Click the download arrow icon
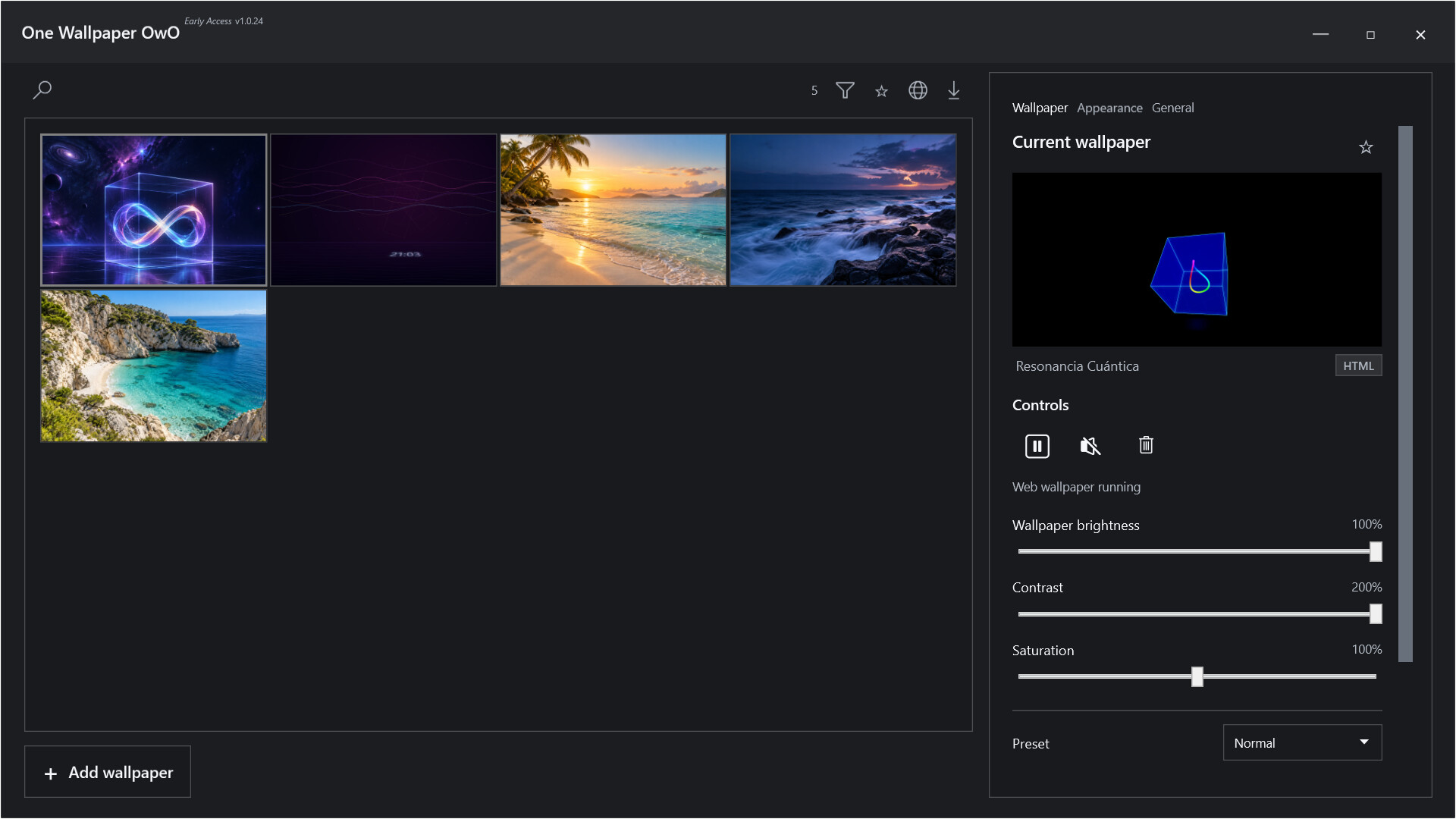Viewport: 1456px width, 819px height. 954,90
